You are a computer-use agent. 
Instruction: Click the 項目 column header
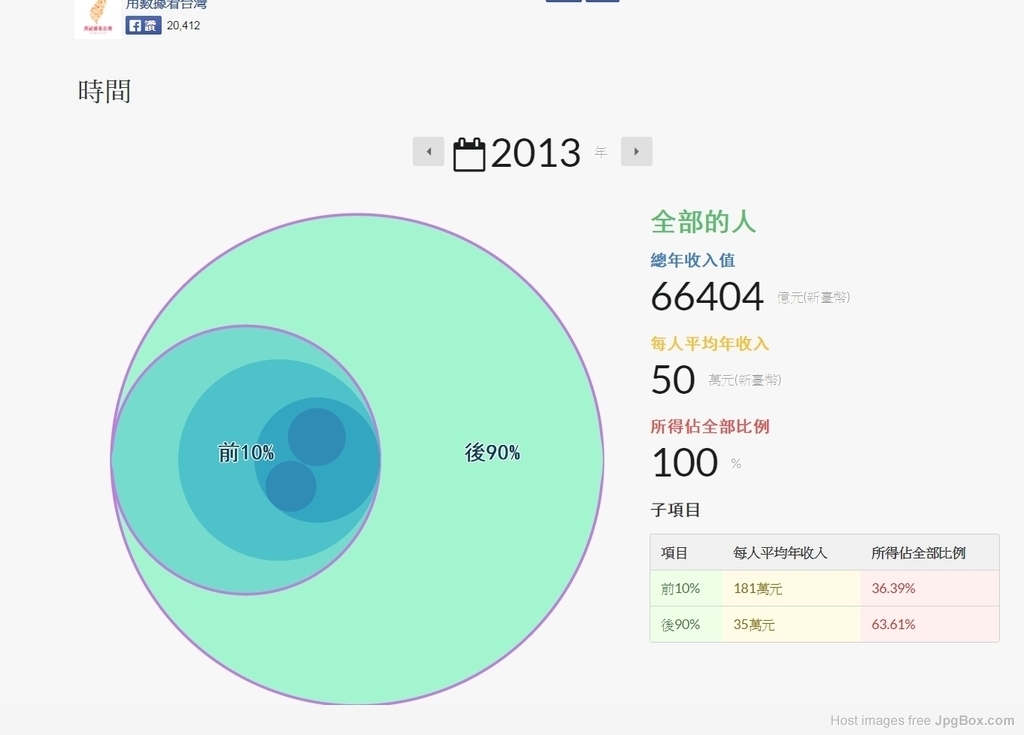[x=675, y=552]
